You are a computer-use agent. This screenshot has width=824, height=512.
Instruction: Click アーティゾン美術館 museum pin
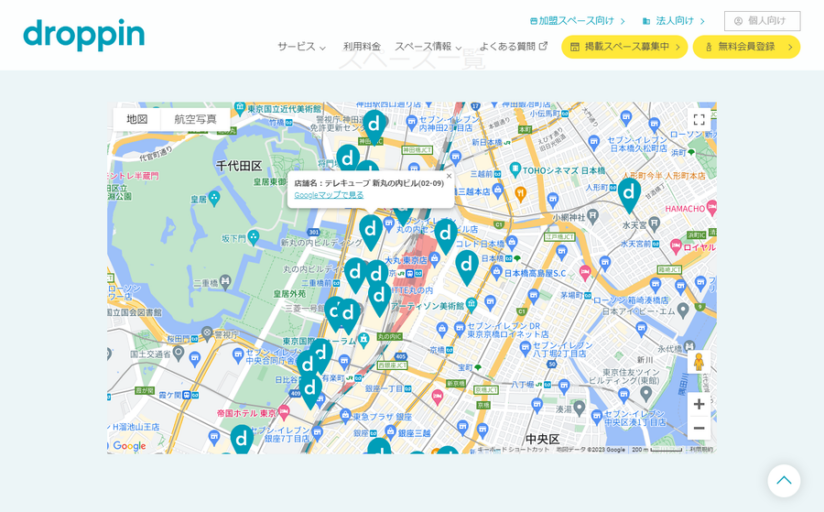[471, 304]
